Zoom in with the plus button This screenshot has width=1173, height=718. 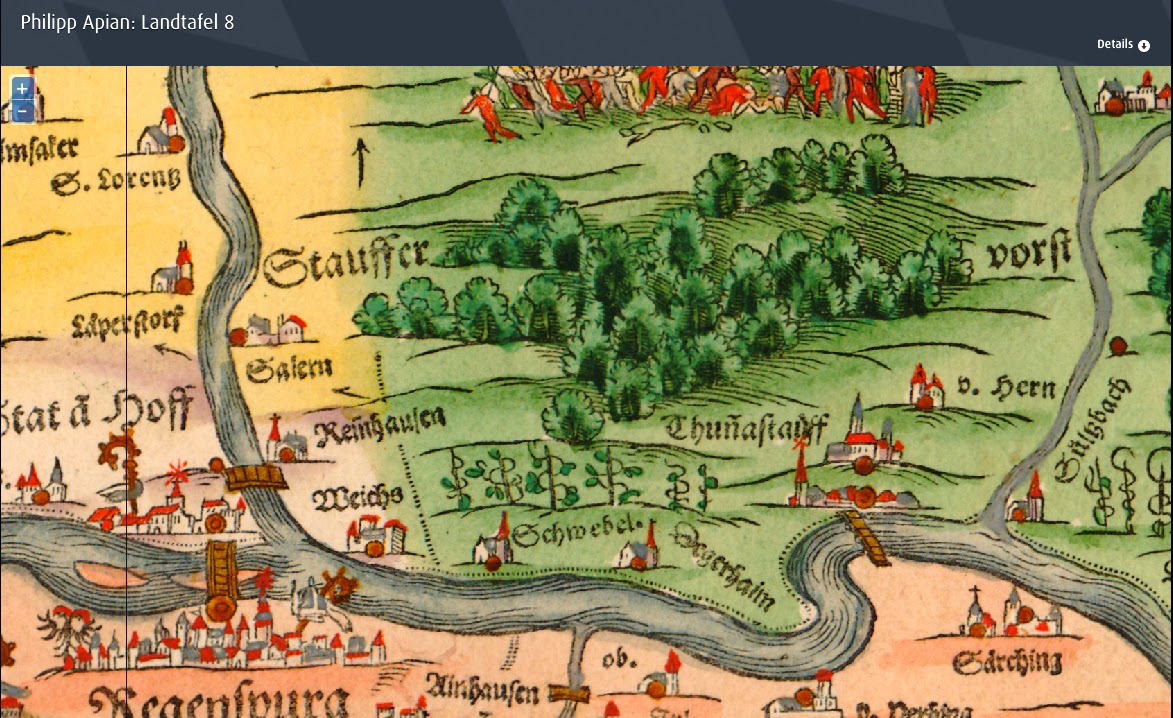coord(22,88)
